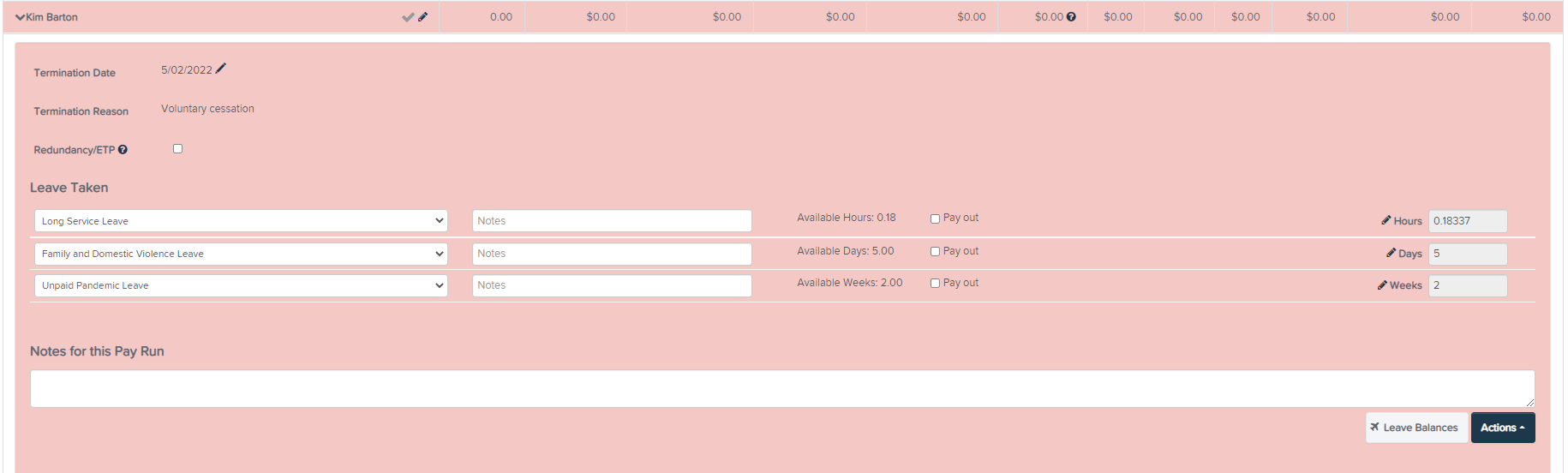Click Notes field for Unpaid Pandemic Leave
Image resolution: width=1568 pixels, height=473 pixels.
(x=612, y=285)
